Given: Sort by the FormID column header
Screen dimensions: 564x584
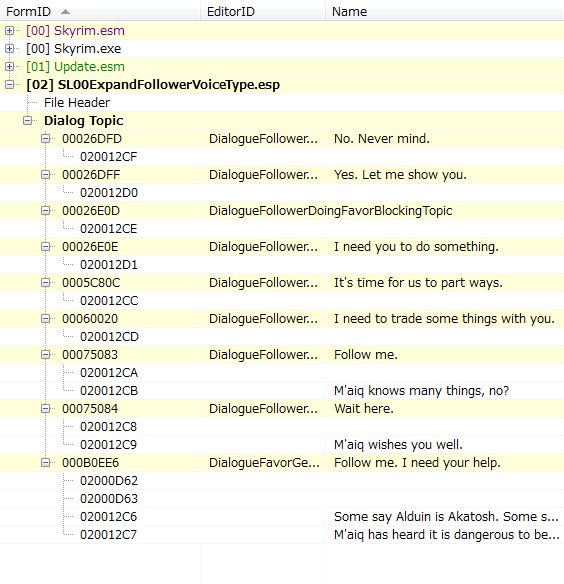Looking at the screenshot, I should 100,12.
